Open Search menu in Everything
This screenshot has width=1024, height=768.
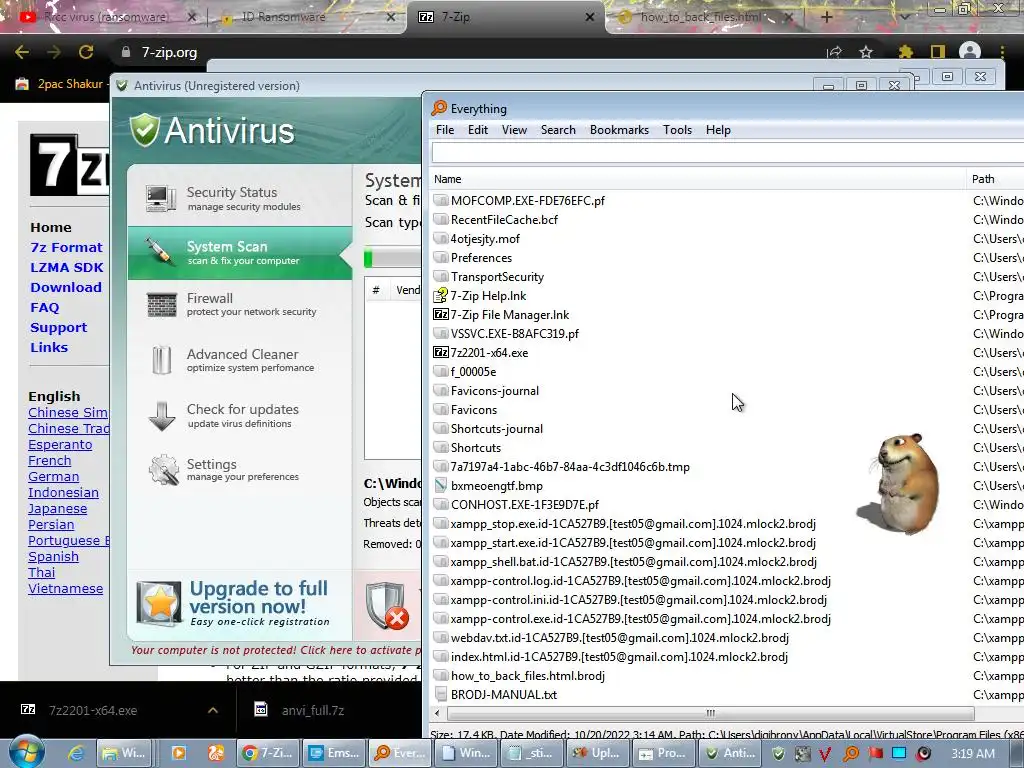click(x=558, y=130)
